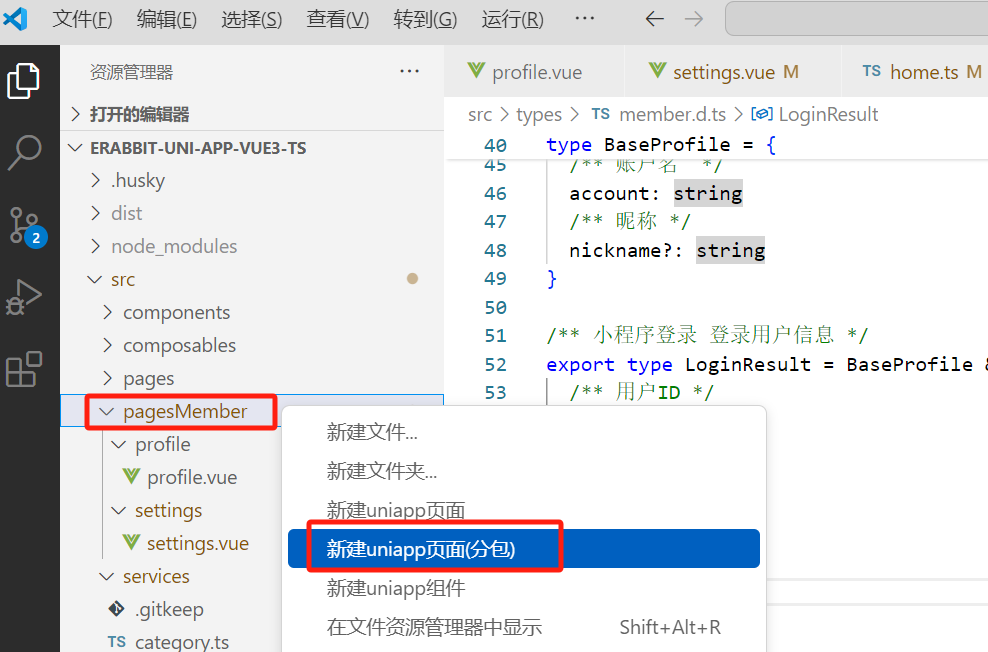Open the 编辑(E) menu
Viewport: 988px width, 652px height.
167,19
